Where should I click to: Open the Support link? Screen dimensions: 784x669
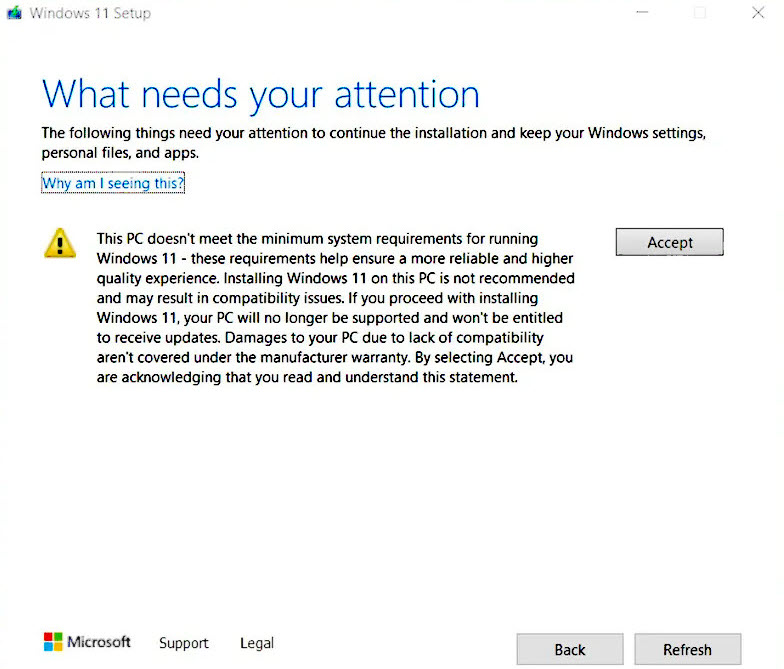(x=184, y=643)
